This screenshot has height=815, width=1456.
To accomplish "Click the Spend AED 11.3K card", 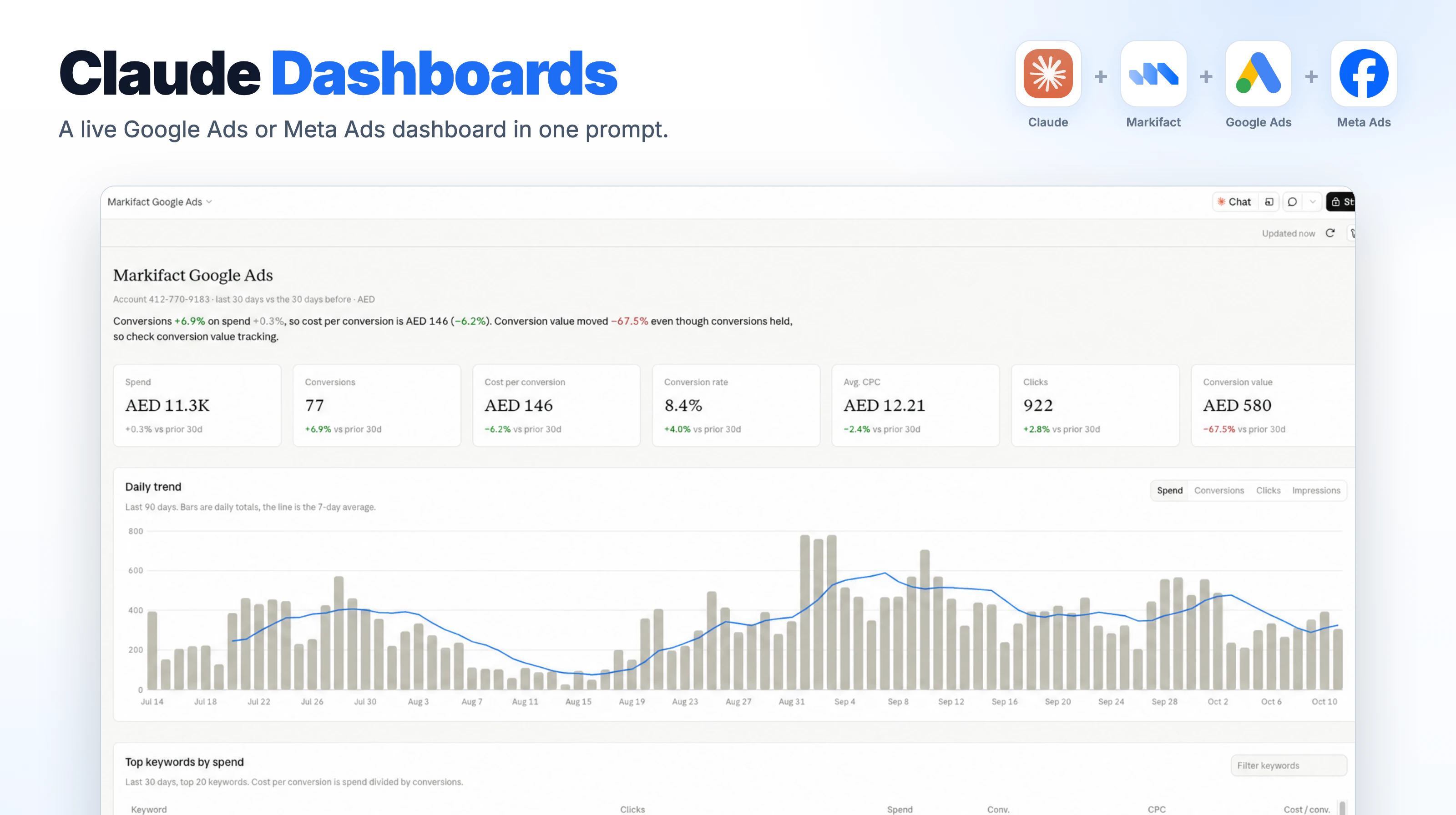I will point(197,405).
